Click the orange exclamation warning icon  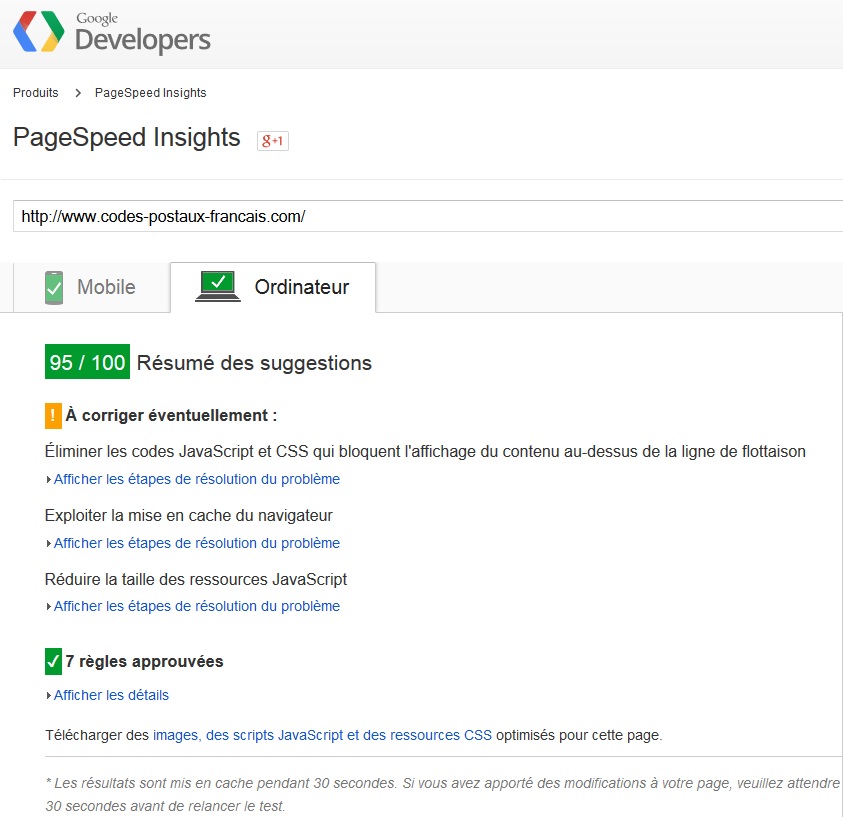click(53, 416)
